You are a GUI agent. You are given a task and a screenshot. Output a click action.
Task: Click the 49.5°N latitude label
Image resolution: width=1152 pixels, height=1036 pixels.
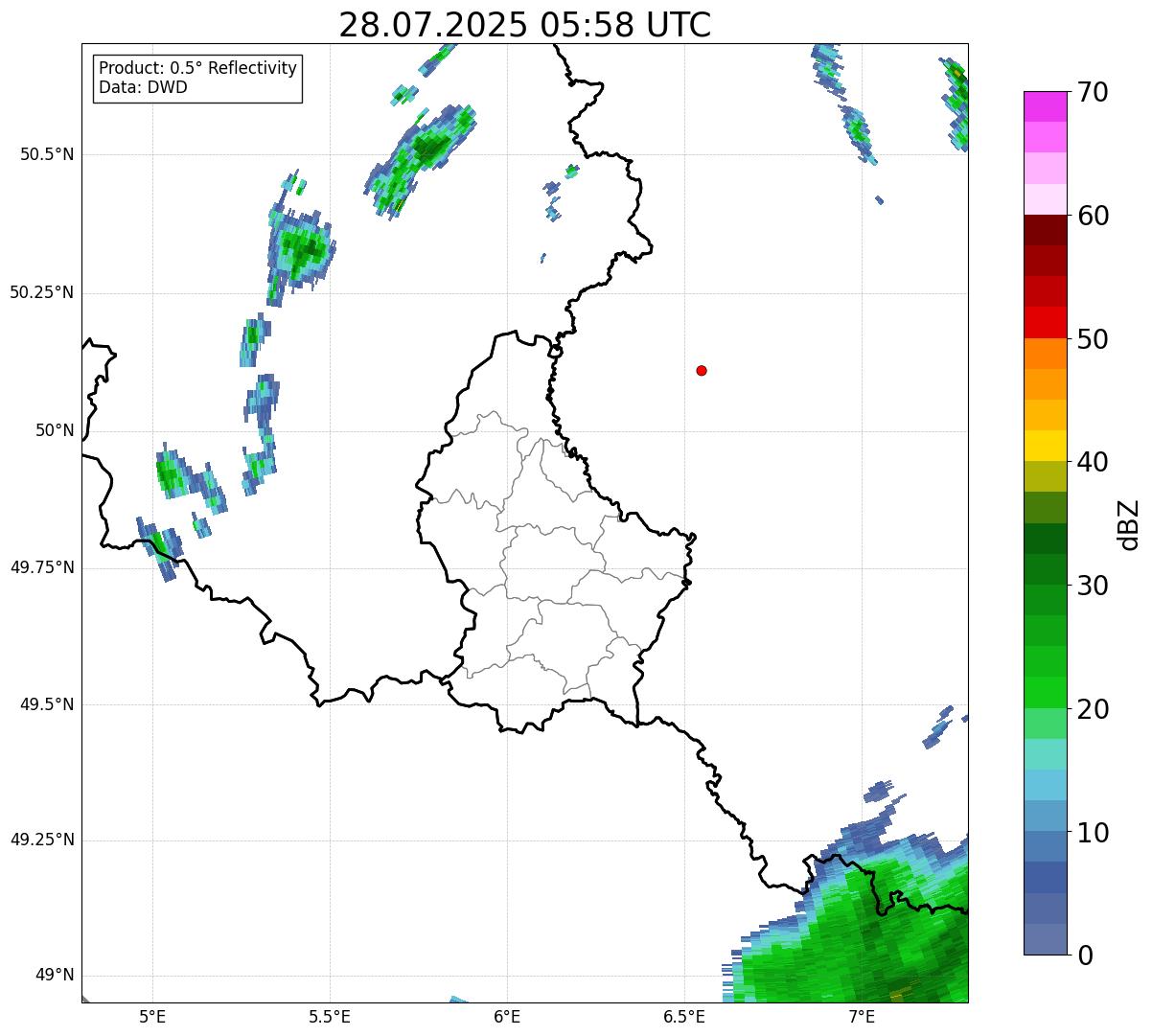[46, 704]
